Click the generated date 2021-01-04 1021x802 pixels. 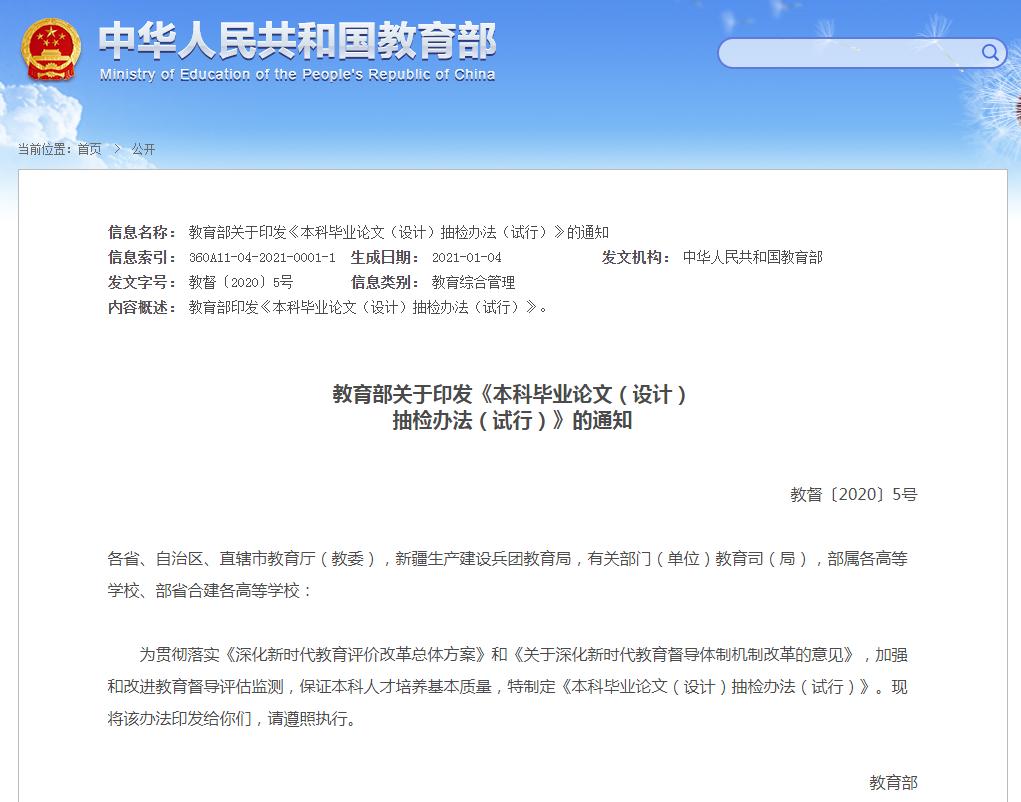coord(467,258)
